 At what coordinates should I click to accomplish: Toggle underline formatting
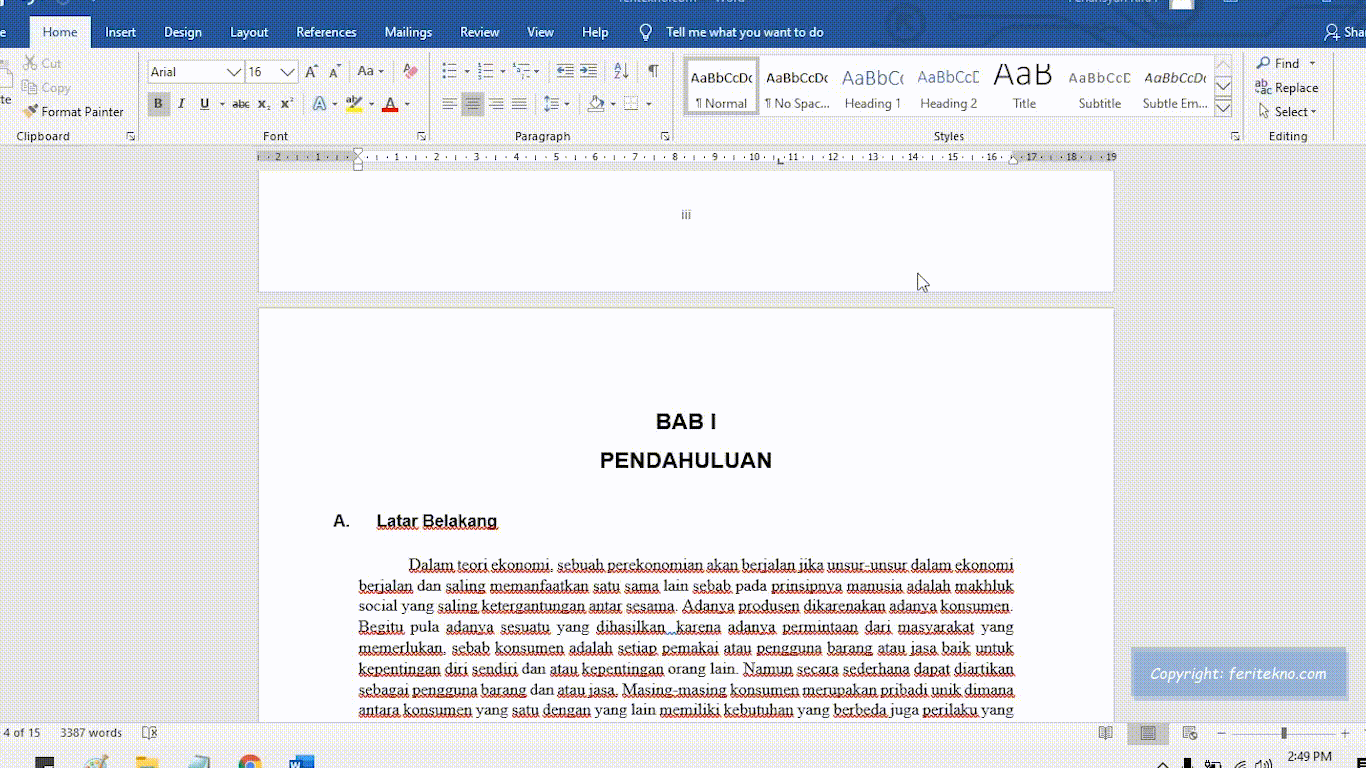tap(204, 104)
